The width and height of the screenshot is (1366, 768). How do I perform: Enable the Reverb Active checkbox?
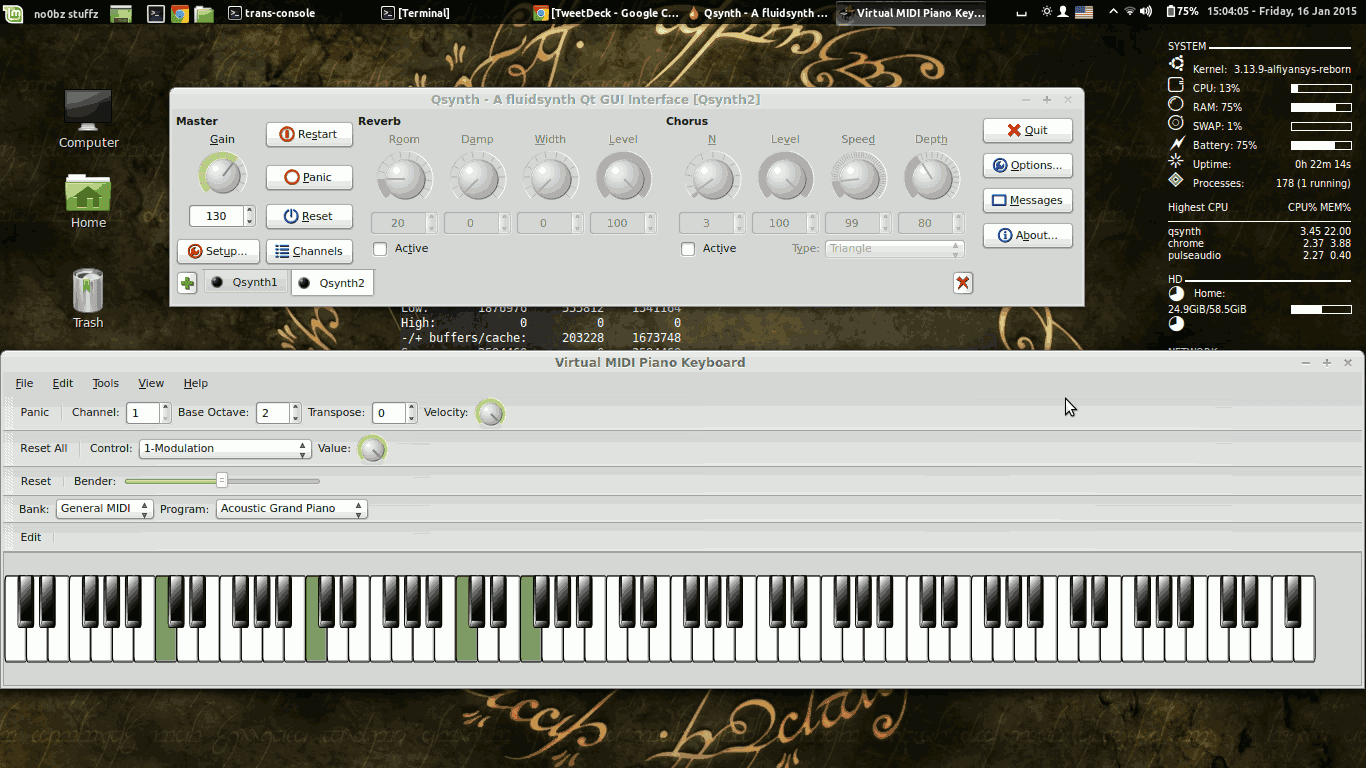pyautogui.click(x=379, y=248)
